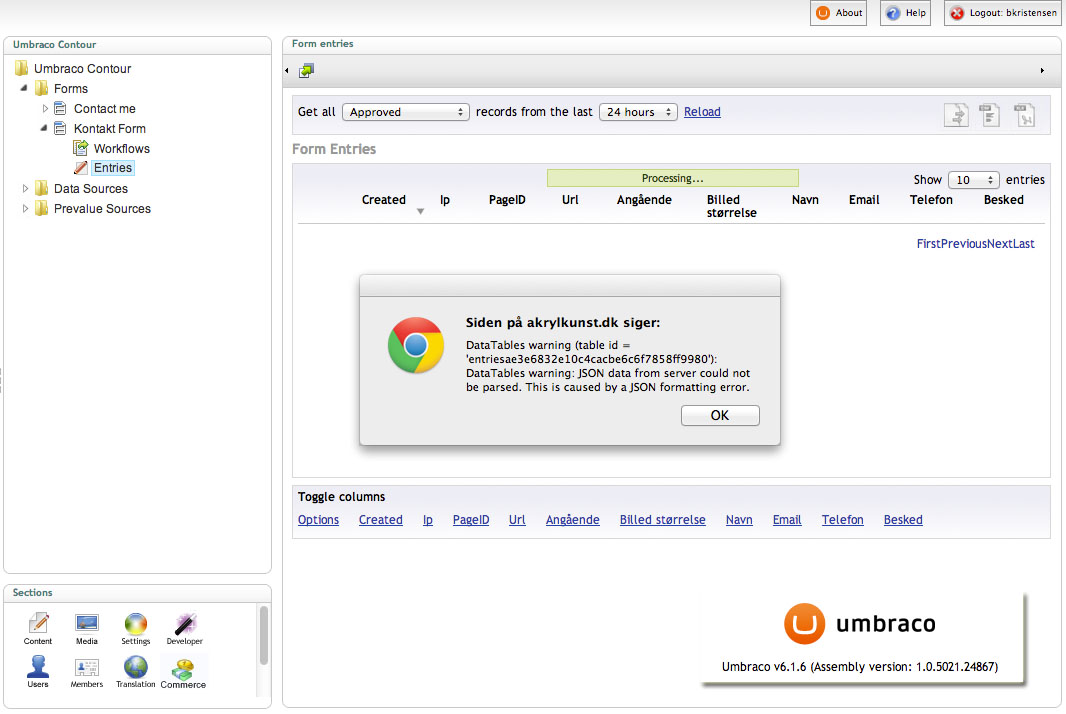The image size is (1066, 714).
Task: Go to the Developer section
Action: (x=184, y=628)
